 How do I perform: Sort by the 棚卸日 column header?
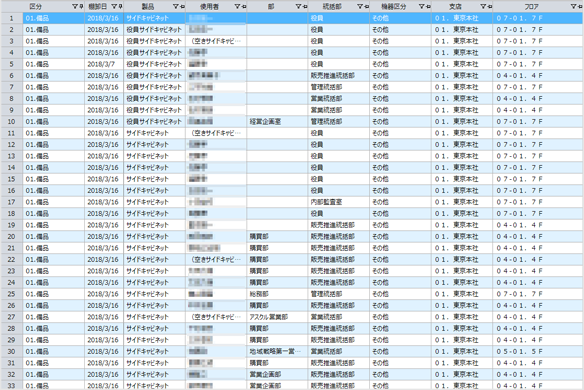click(x=98, y=6)
